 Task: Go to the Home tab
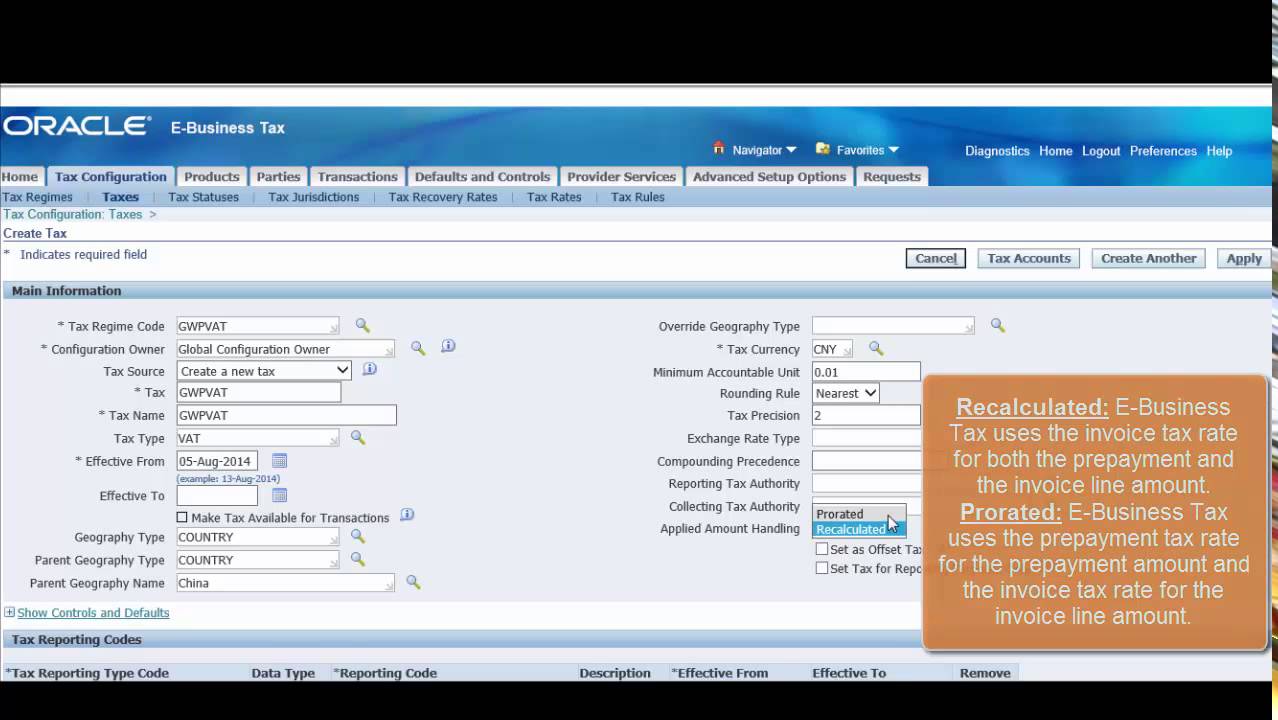[x=20, y=176]
